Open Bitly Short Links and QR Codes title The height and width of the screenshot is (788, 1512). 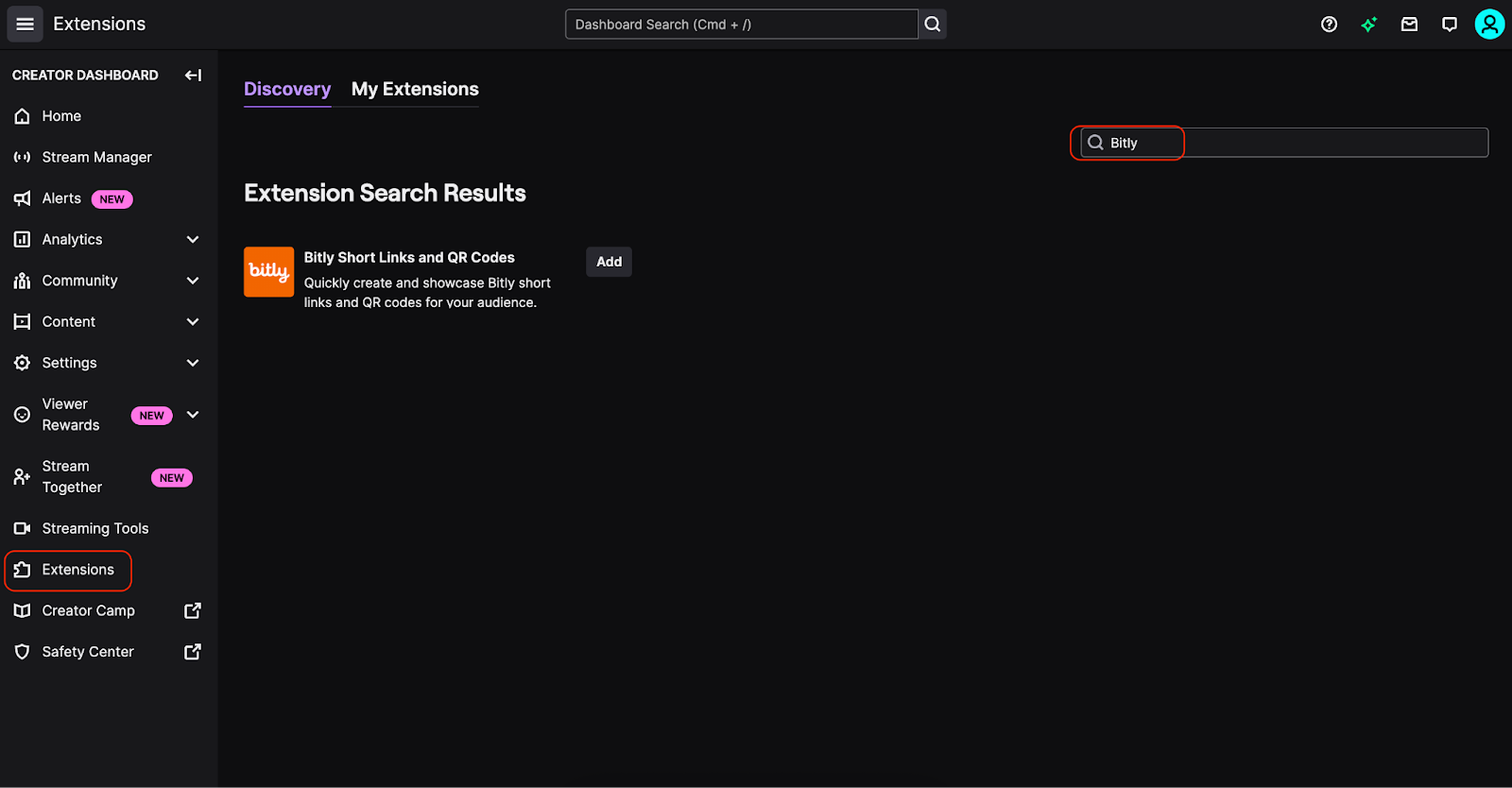click(409, 257)
